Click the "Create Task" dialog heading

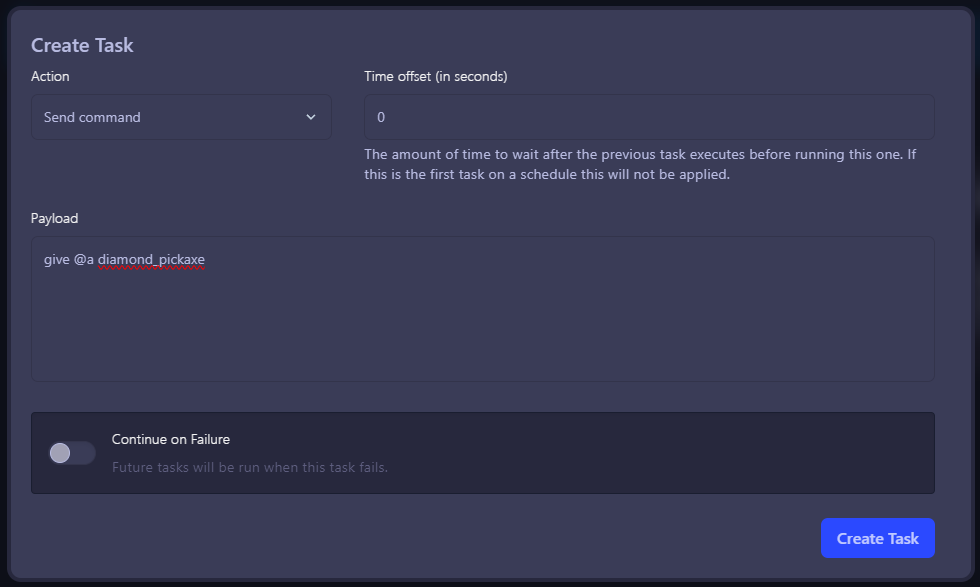pyautogui.click(x=82, y=45)
